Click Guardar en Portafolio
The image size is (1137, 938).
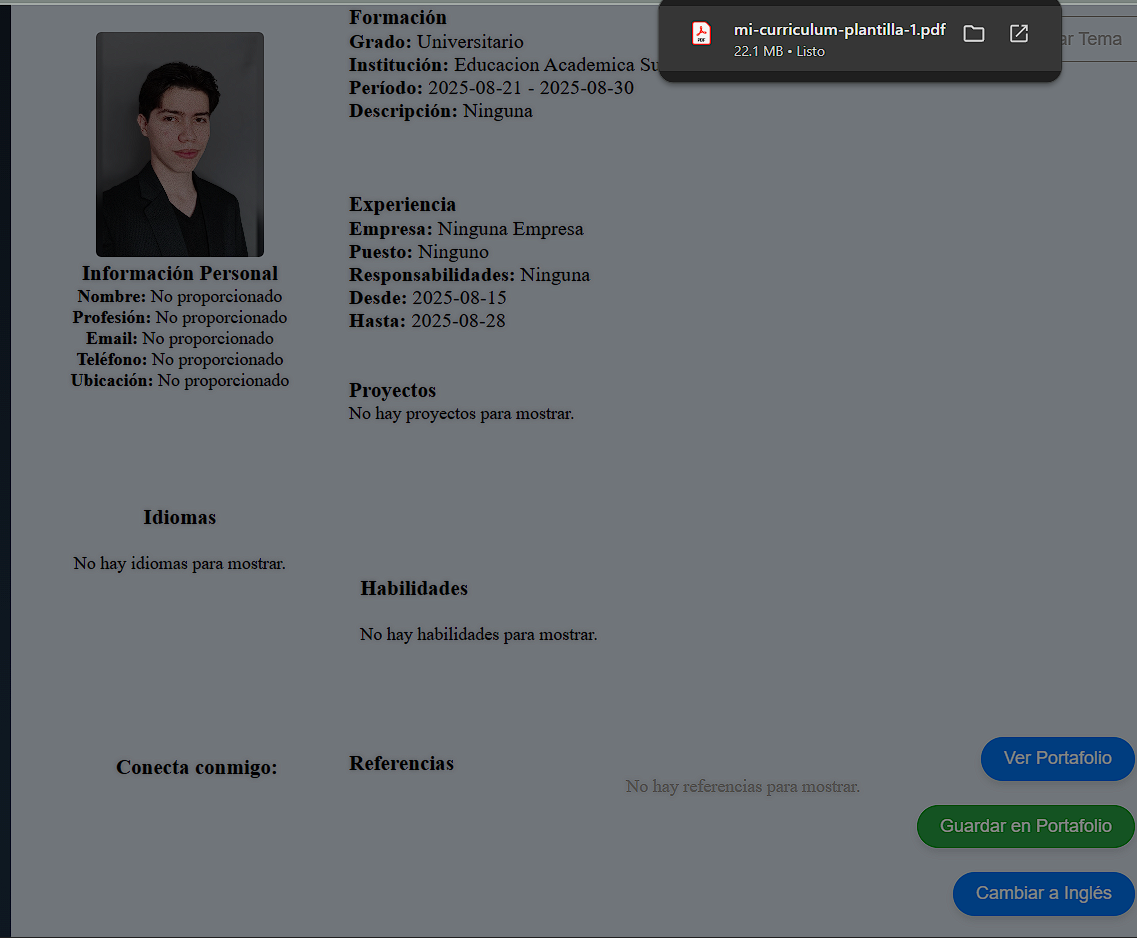[x=1025, y=827]
